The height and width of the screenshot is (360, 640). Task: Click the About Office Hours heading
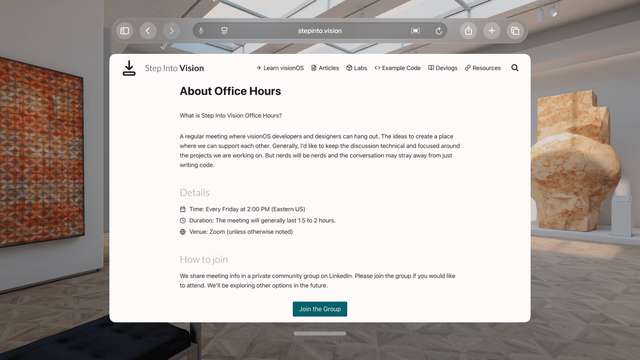click(230, 91)
